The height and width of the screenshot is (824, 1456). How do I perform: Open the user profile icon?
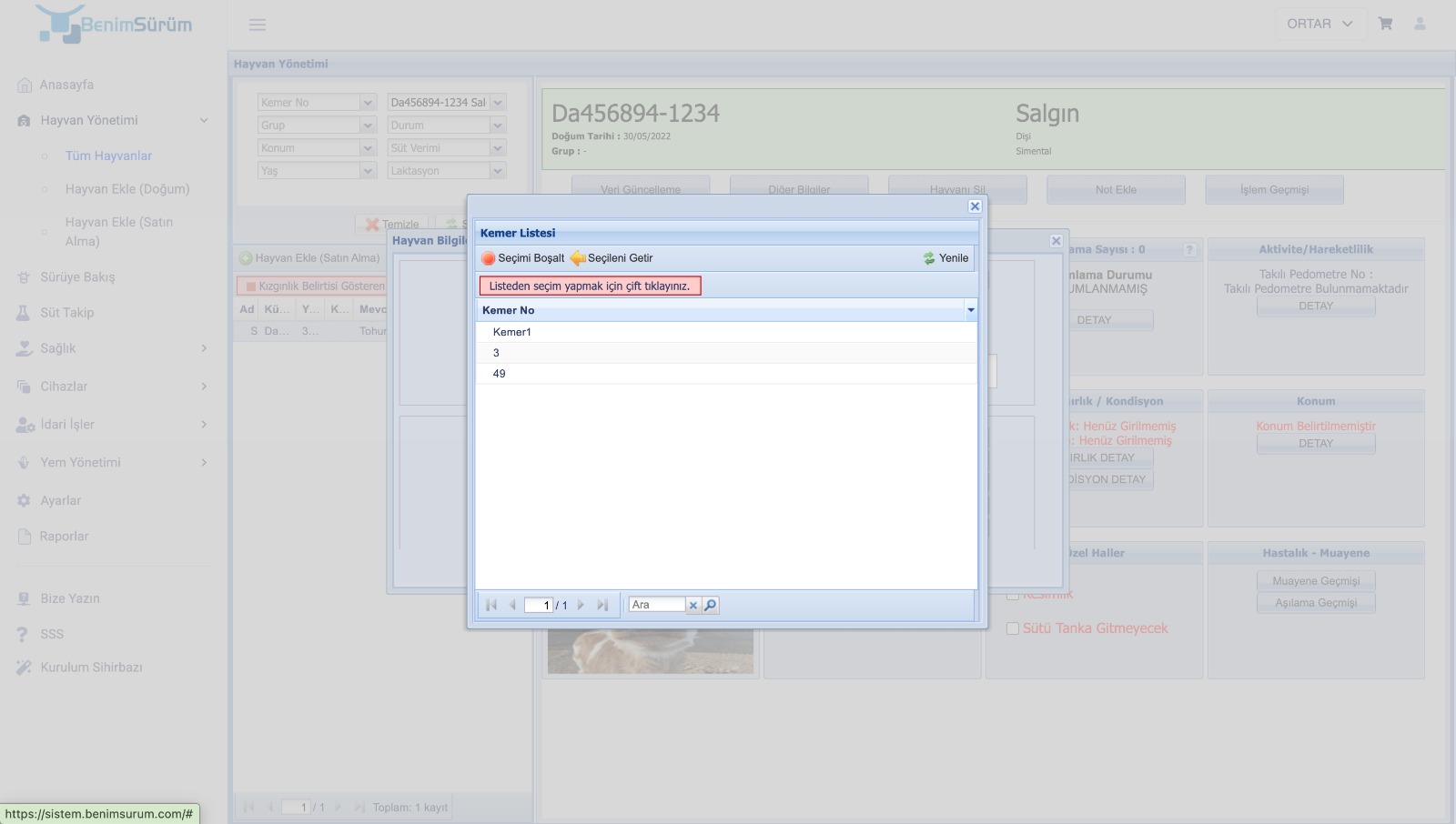[x=1420, y=24]
